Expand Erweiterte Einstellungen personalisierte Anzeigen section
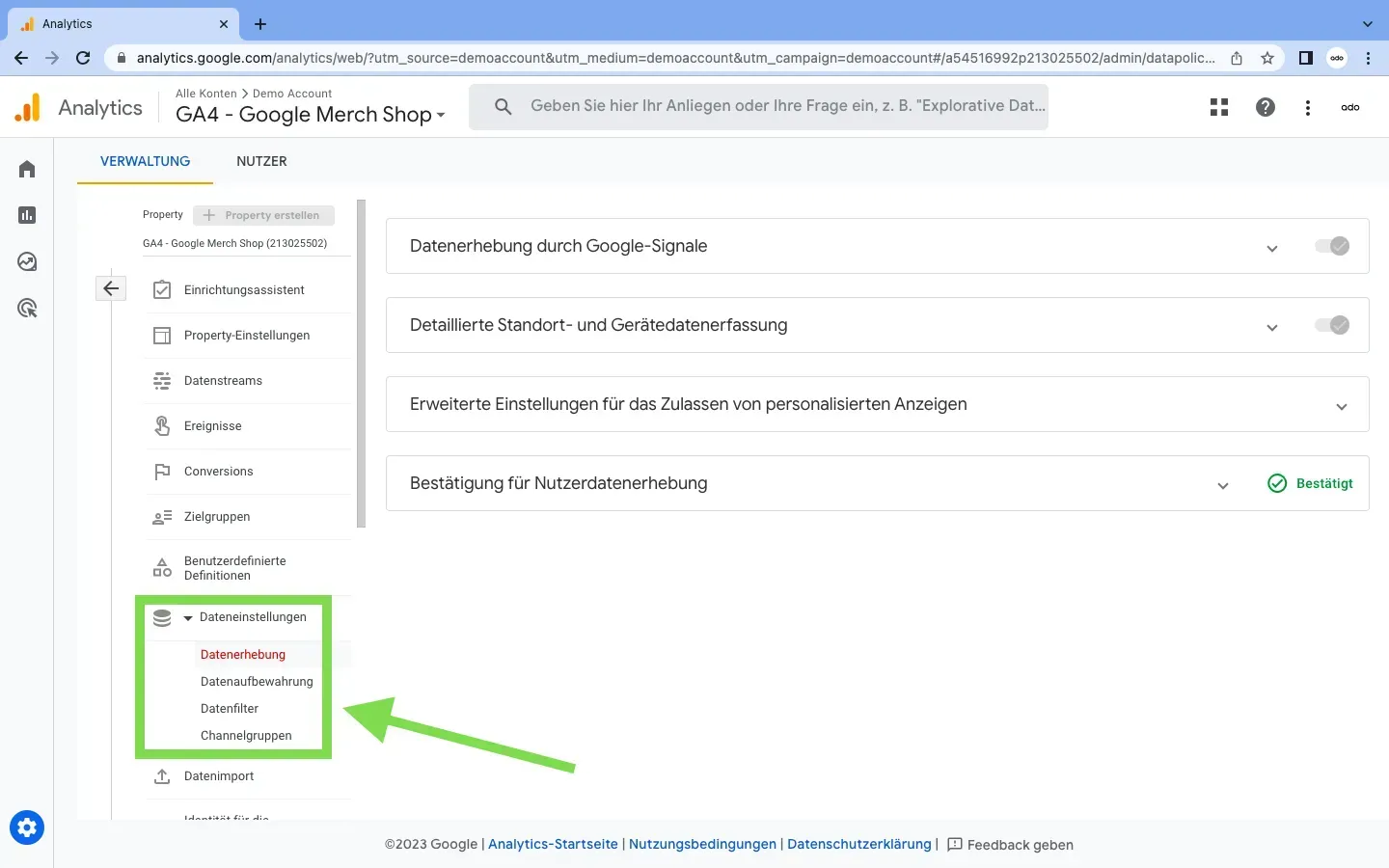 click(x=1342, y=406)
